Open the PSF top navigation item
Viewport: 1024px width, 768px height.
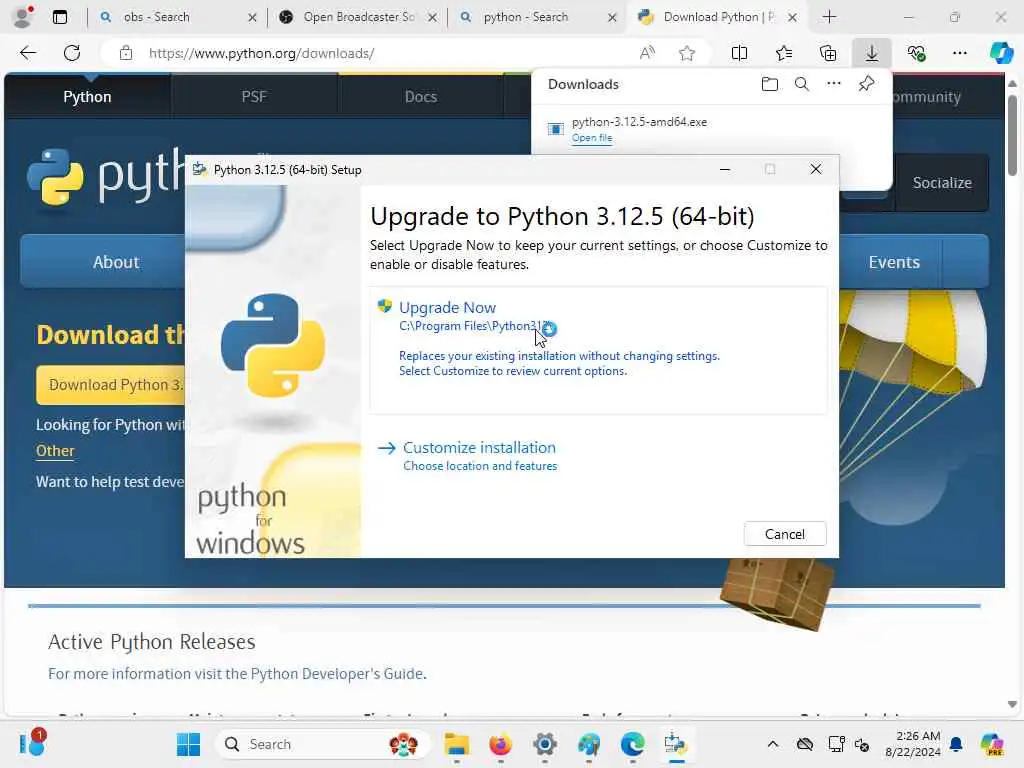254,97
